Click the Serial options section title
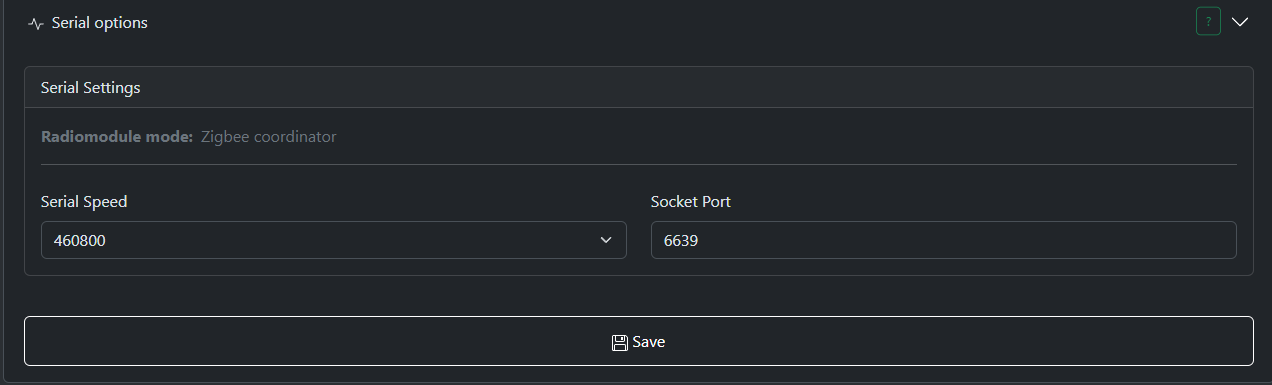1272x385 pixels. click(99, 23)
